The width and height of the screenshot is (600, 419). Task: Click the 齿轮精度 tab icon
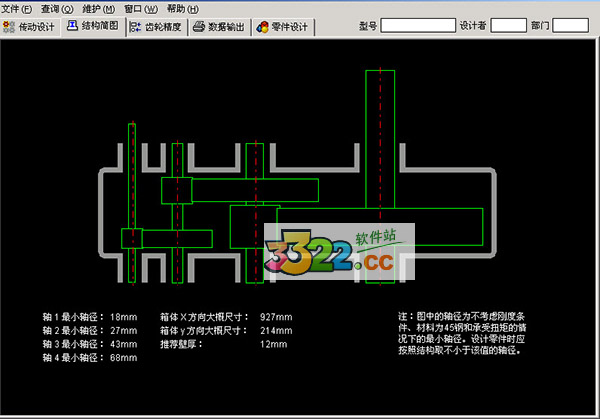(x=136, y=27)
